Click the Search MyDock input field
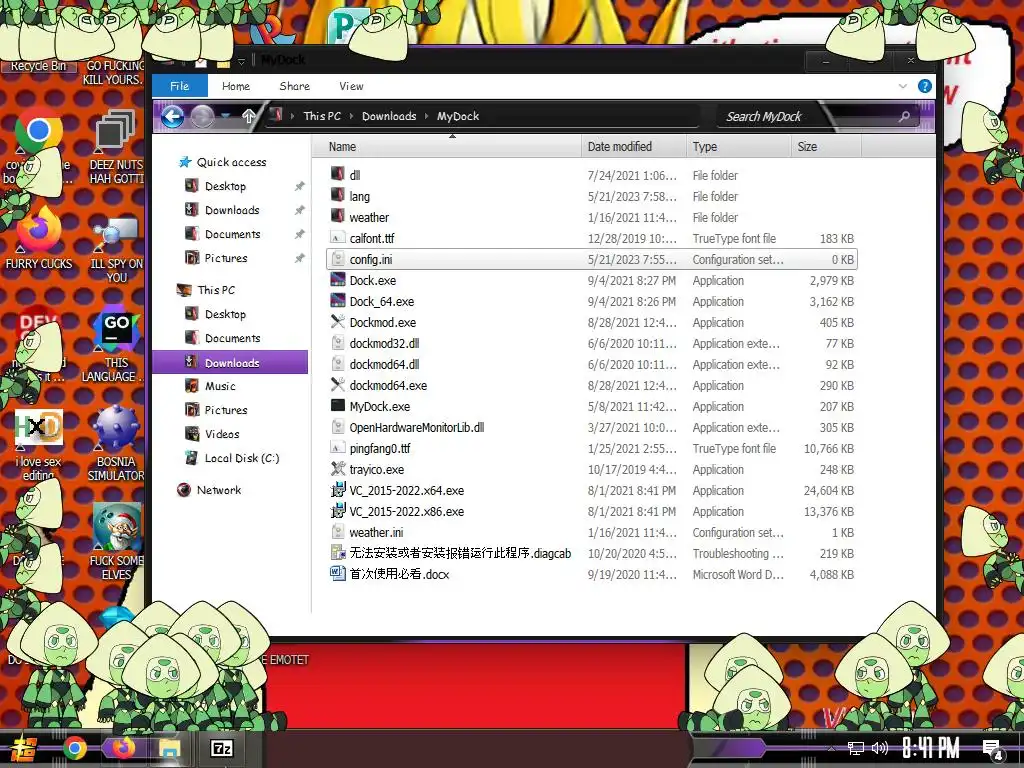This screenshot has height=768, width=1024. tap(808, 117)
